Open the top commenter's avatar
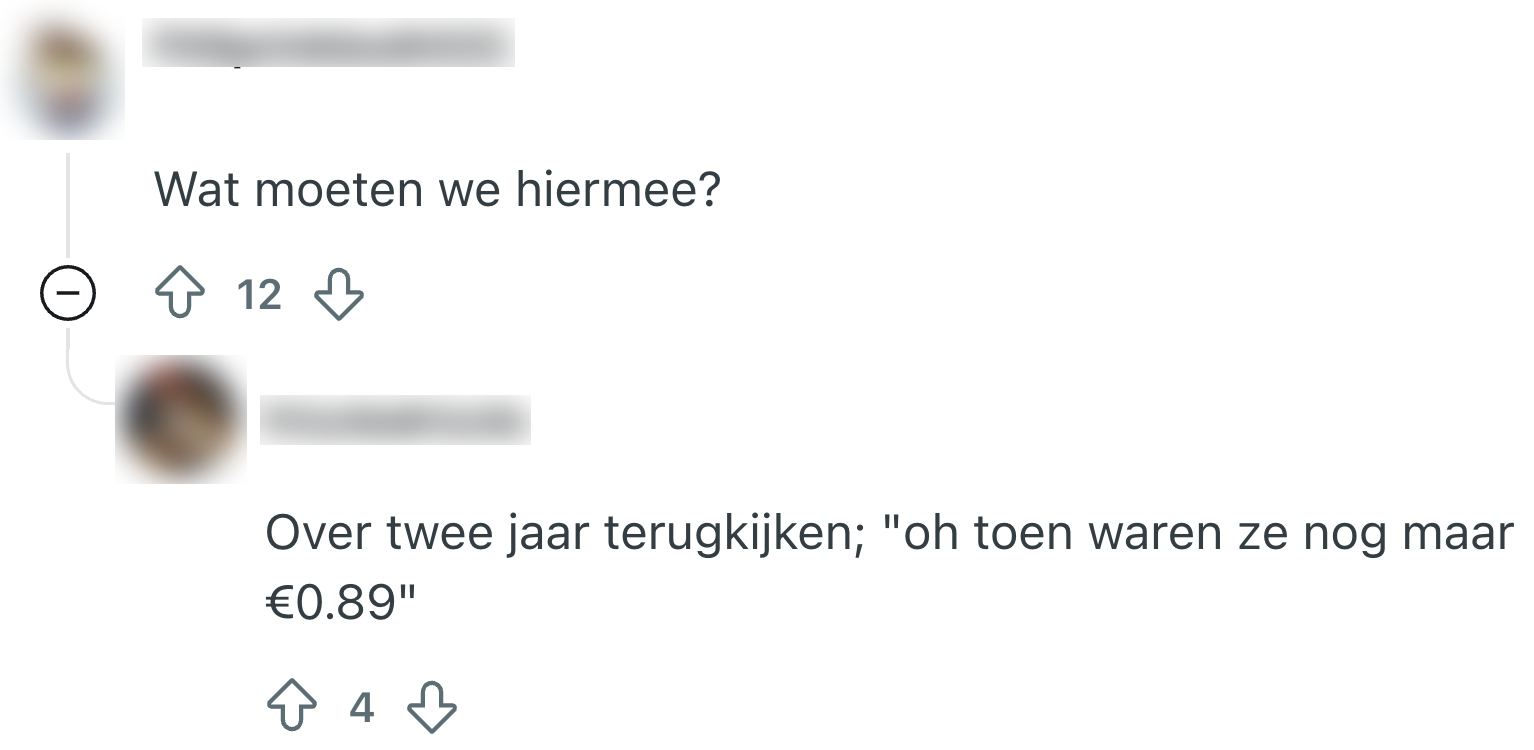Viewport: 1534px width, 750px height. (67, 80)
